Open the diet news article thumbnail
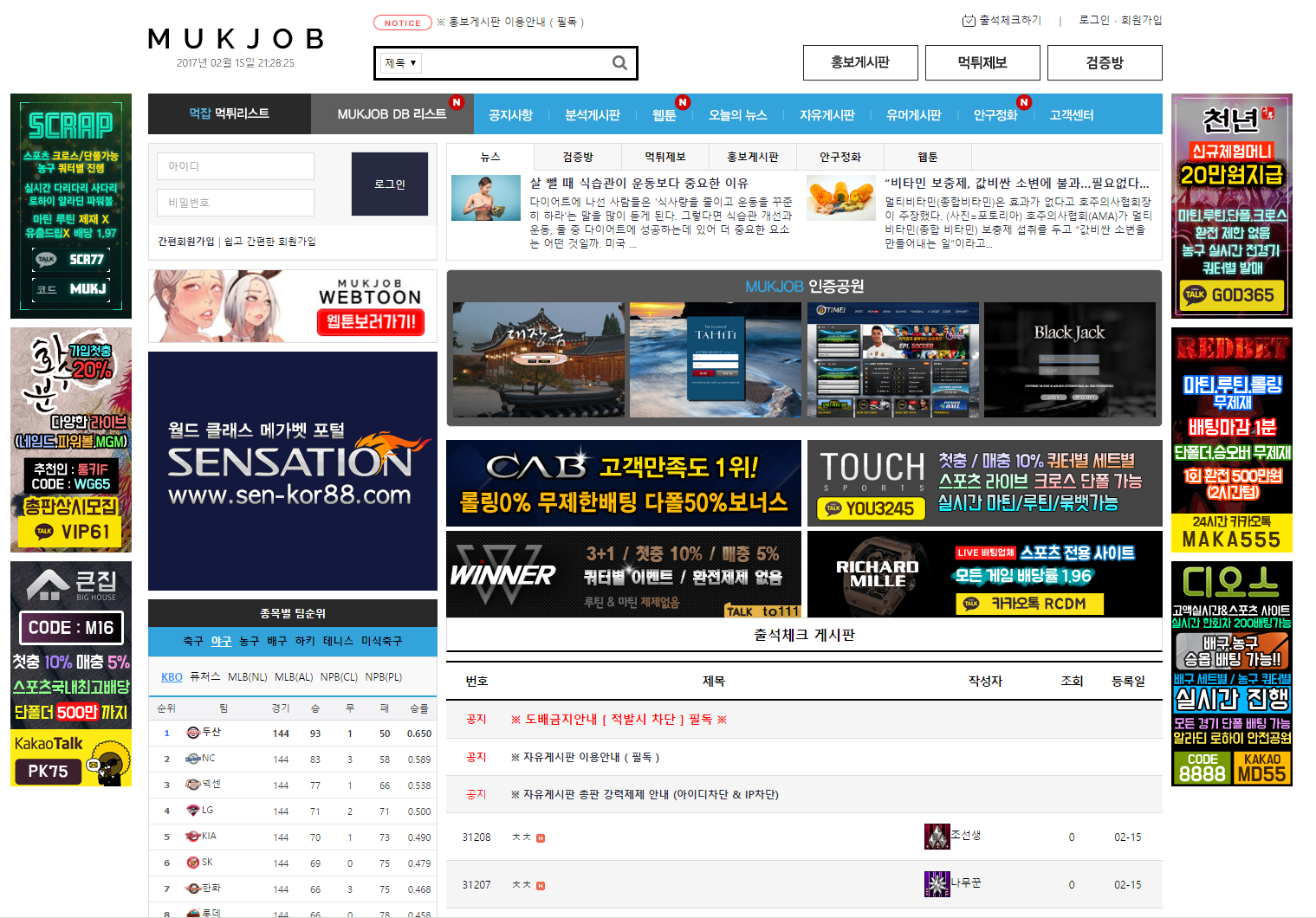The width and height of the screenshot is (1316, 918). click(486, 197)
